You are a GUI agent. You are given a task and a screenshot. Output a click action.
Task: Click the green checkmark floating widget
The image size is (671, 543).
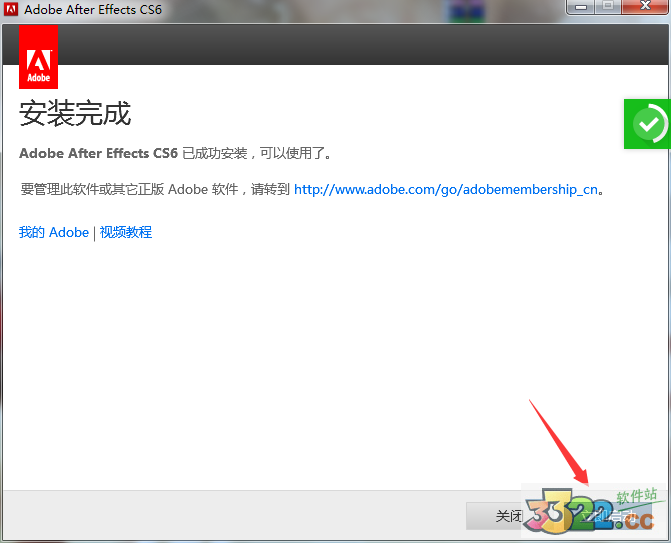tap(647, 124)
